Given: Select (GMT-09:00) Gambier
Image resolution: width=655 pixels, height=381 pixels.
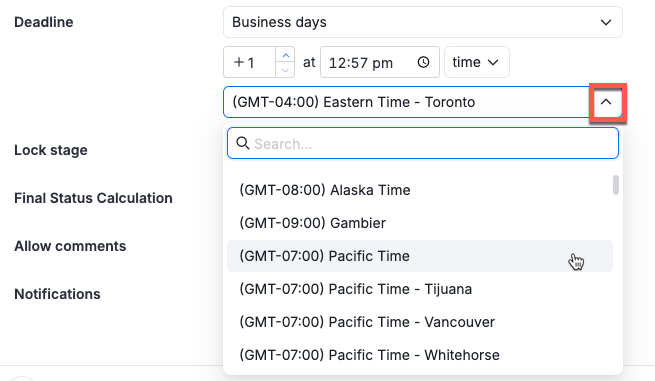Looking at the screenshot, I should pos(420,223).
